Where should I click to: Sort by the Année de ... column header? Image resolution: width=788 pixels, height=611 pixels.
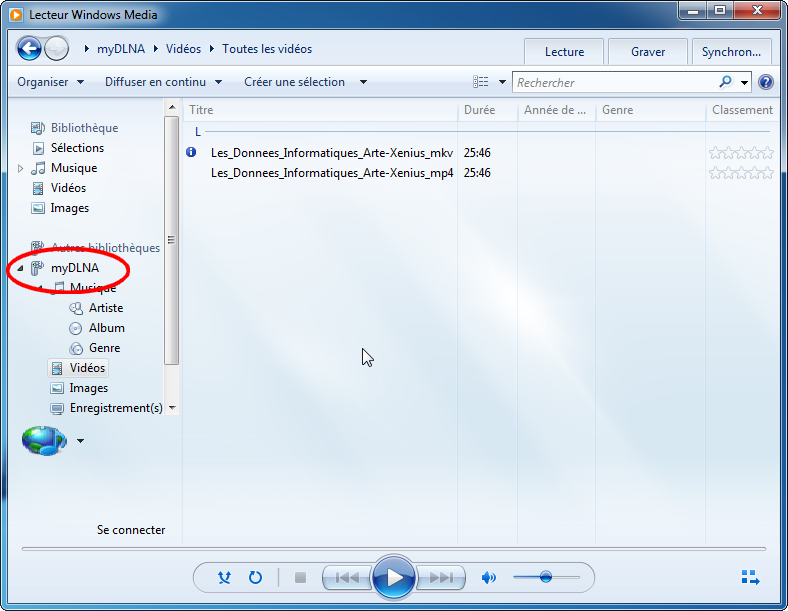[x=556, y=110]
